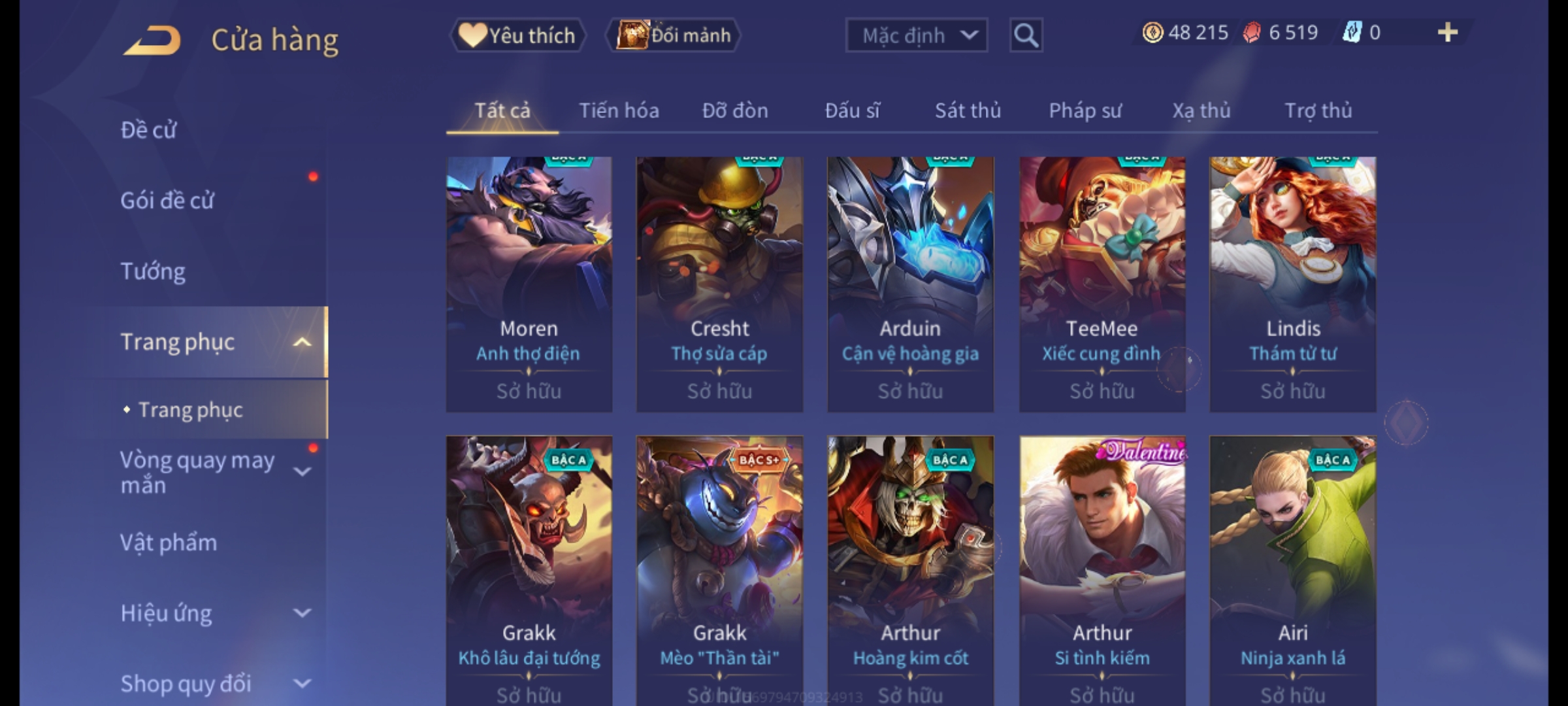Expand Shop quy đổi sidebar section
This screenshot has width=1568, height=706.
coord(302,683)
